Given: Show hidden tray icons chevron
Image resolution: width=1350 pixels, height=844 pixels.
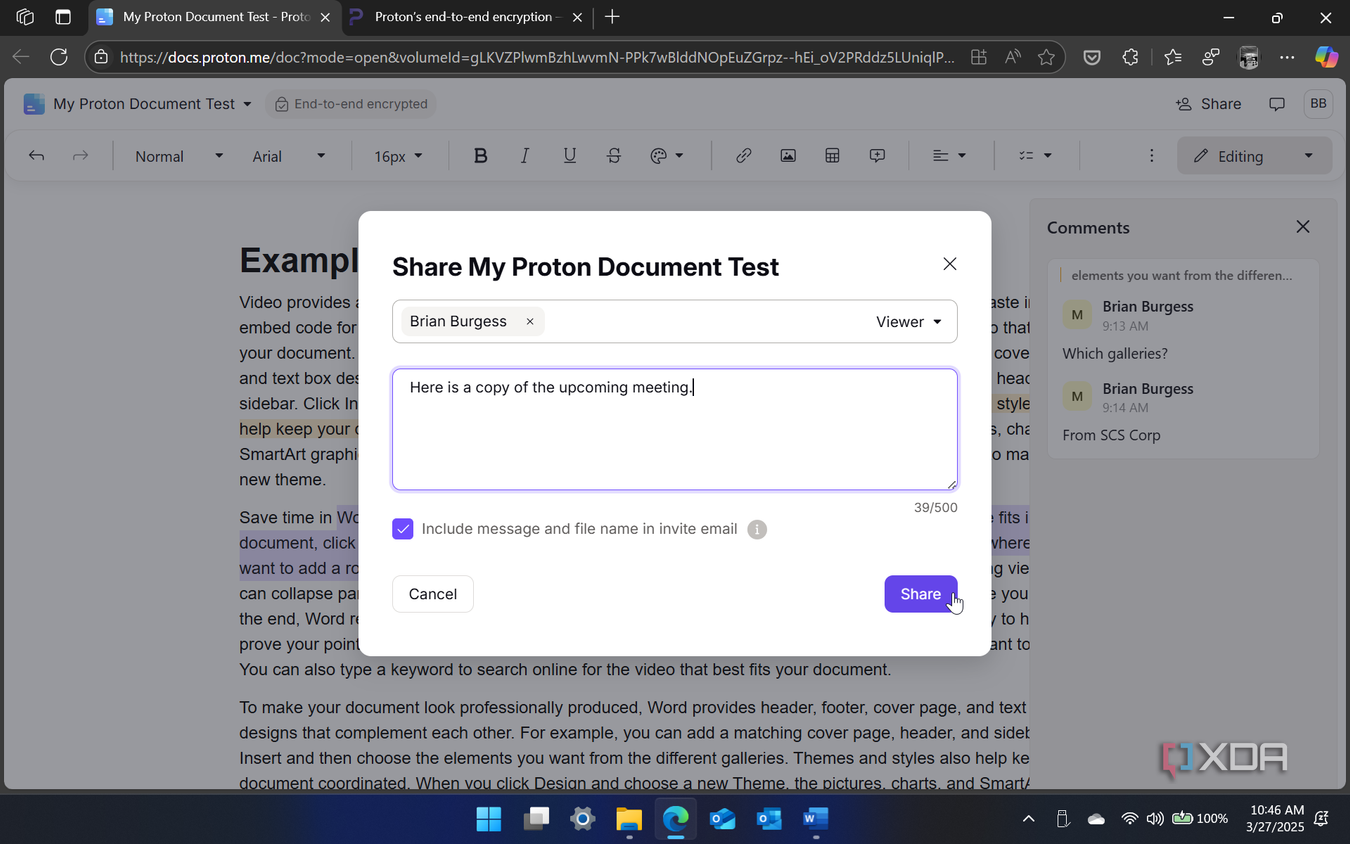Looking at the screenshot, I should 1028,819.
